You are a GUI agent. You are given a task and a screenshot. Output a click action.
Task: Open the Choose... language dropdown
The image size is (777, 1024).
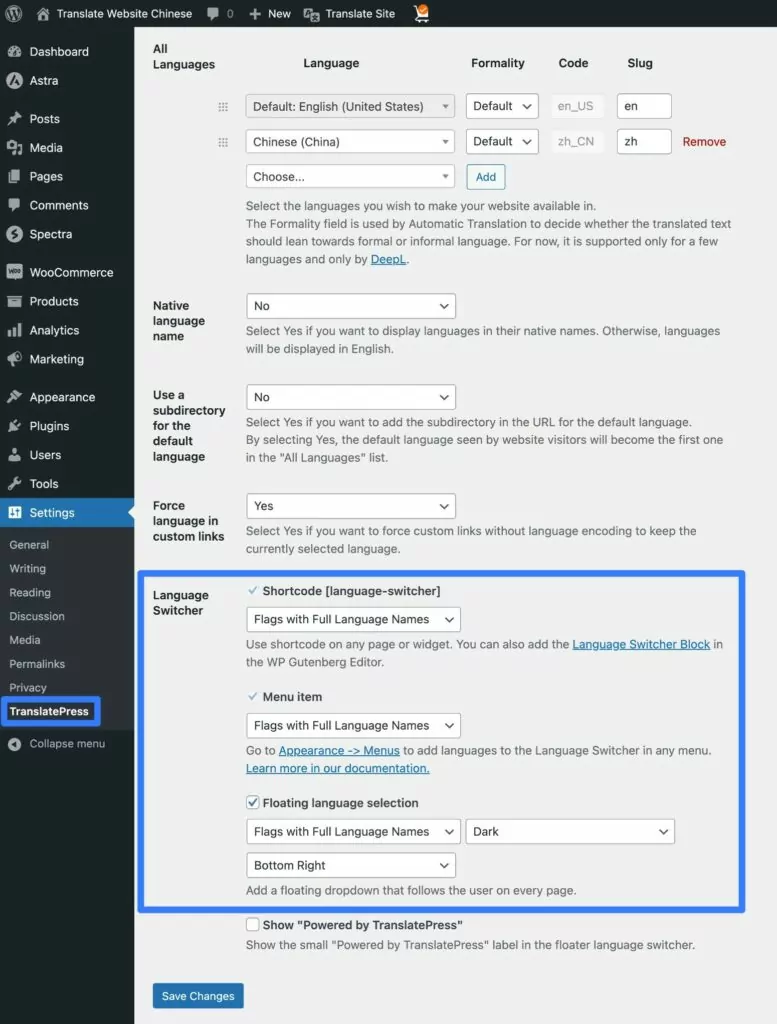coord(350,176)
